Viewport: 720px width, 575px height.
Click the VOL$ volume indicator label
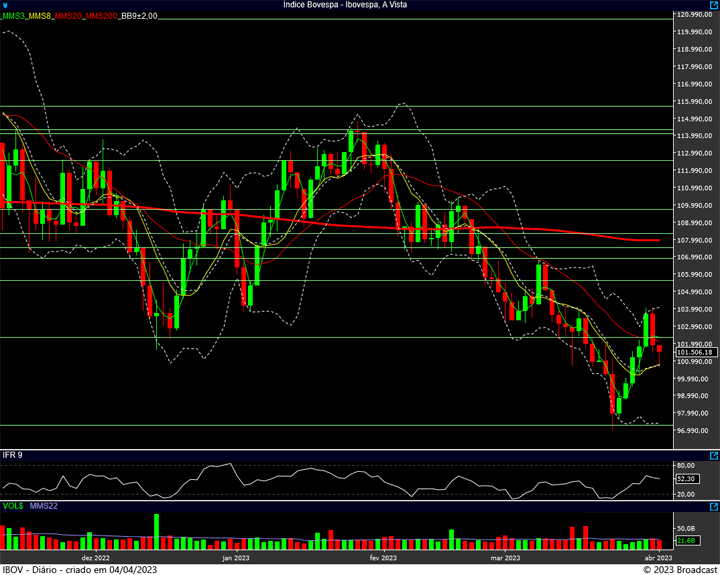(13, 506)
